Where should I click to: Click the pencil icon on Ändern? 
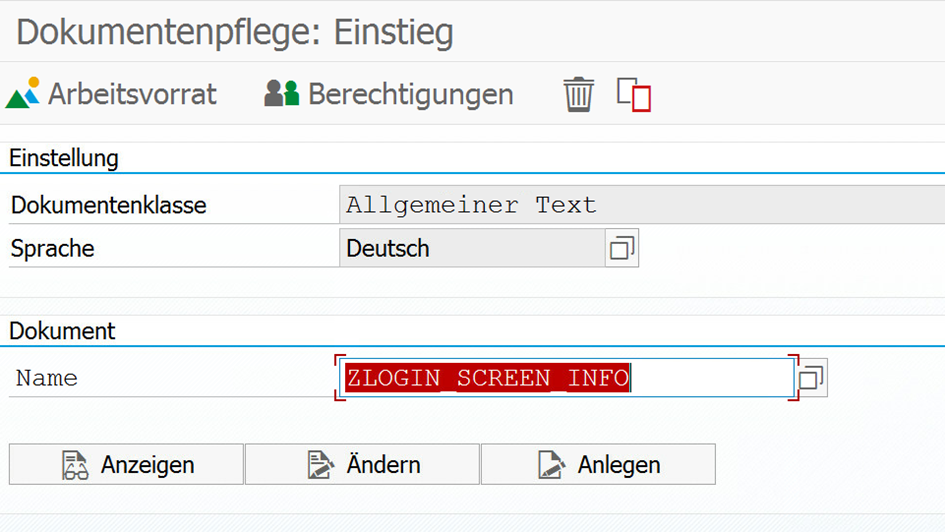coord(320,465)
